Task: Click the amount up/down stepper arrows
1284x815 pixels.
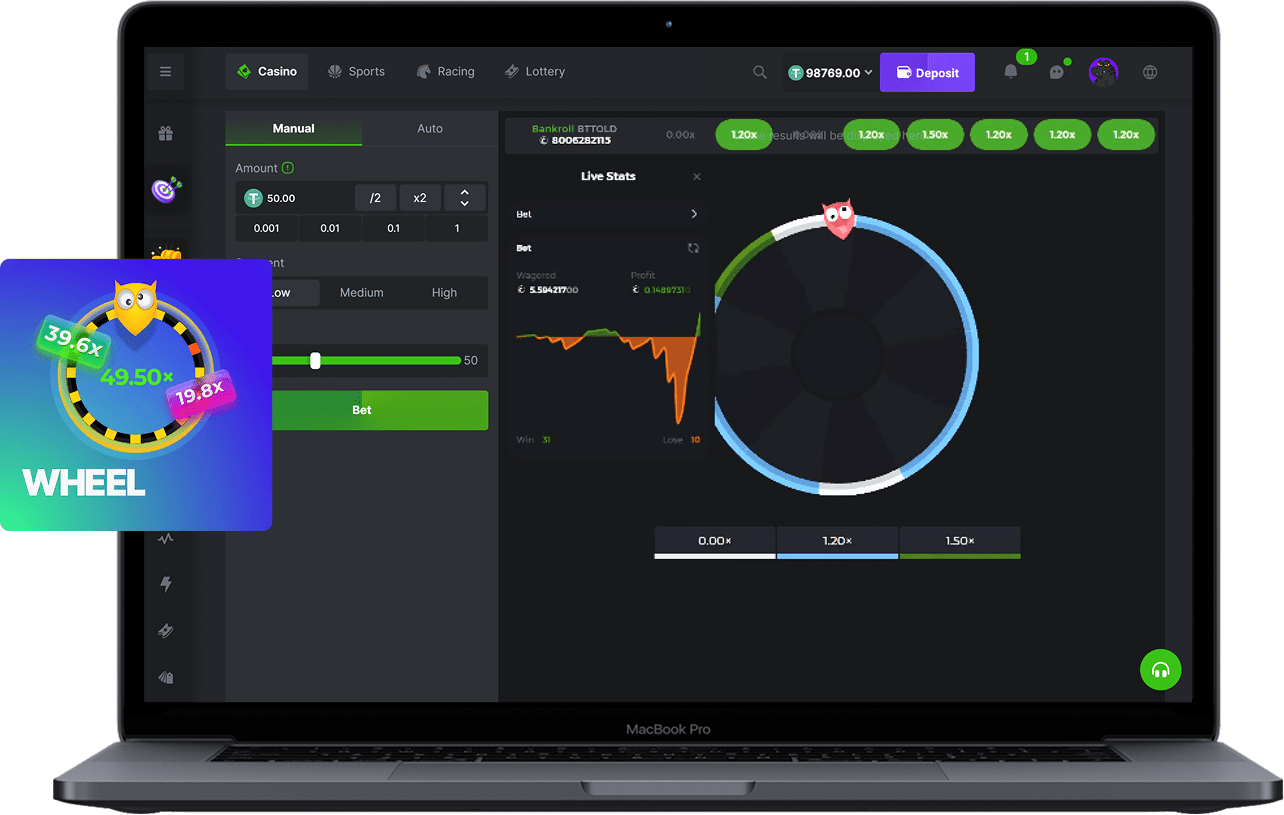Action: (x=464, y=198)
